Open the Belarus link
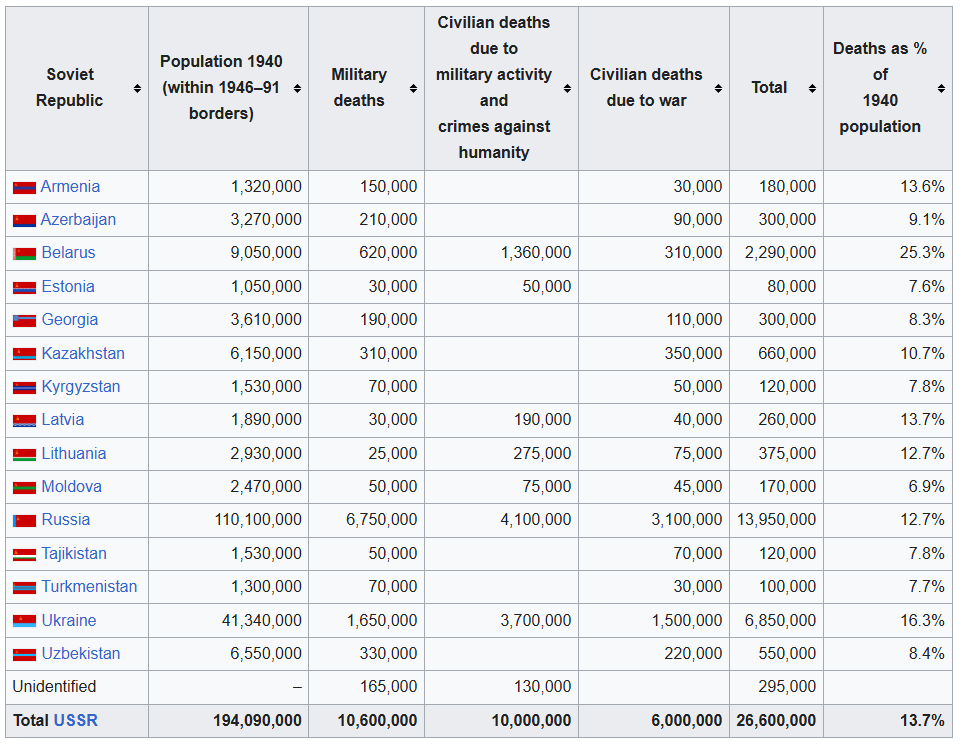The height and width of the screenshot is (744, 970). [68, 252]
